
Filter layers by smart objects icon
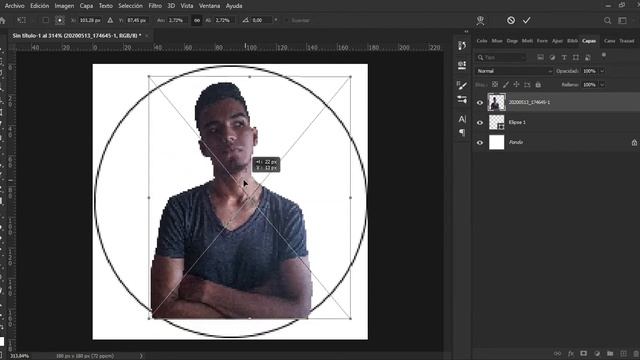click(x=588, y=58)
